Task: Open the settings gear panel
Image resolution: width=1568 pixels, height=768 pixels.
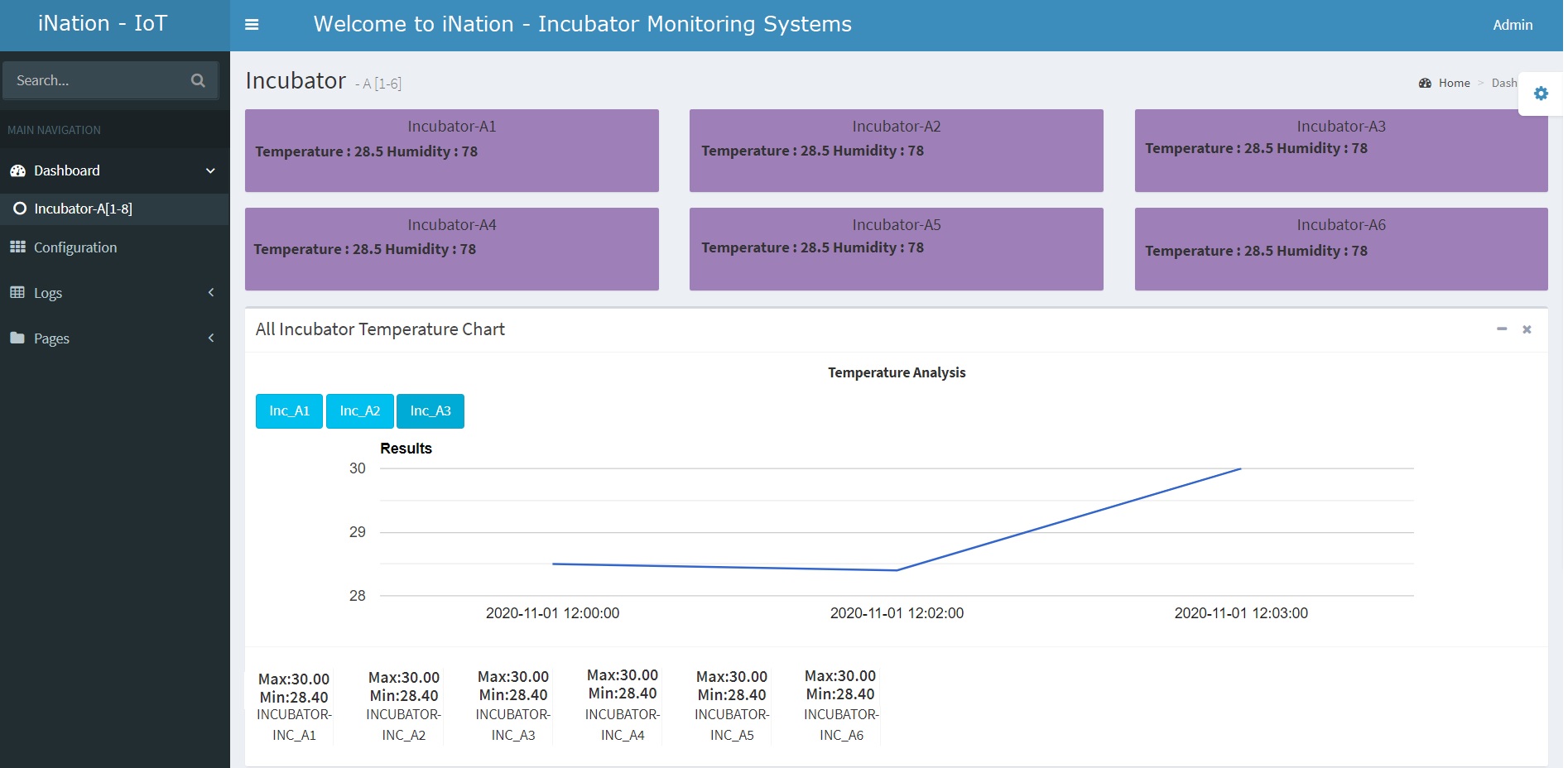Action: coord(1540,94)
